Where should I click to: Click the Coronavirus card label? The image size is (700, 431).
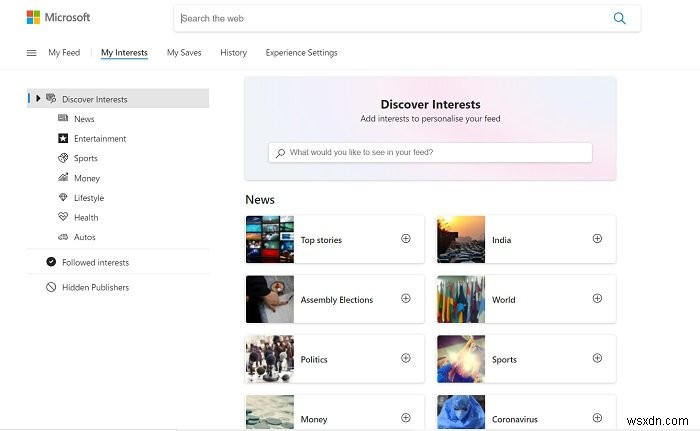click(515, 419)
